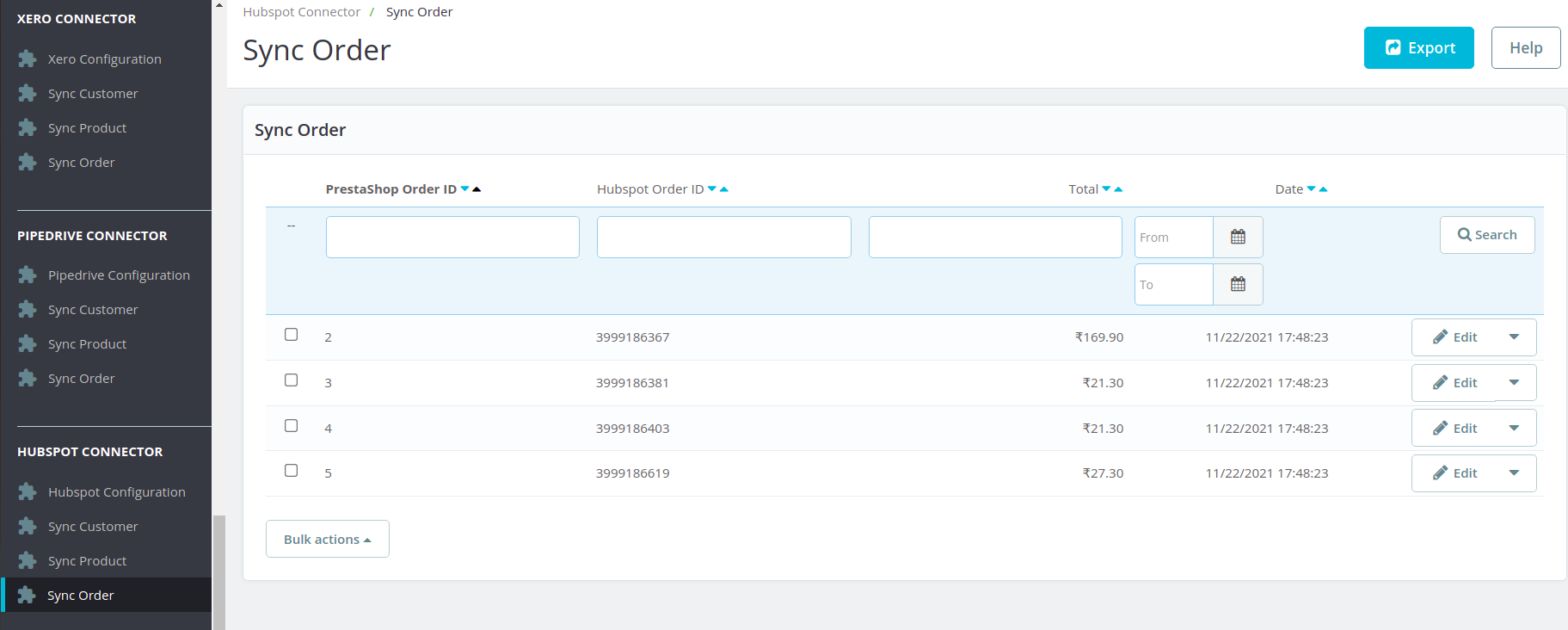1568x630 pixels.
Task: Click puzzle icon beside Hubspot Sync Product
Action: [28, 560]
